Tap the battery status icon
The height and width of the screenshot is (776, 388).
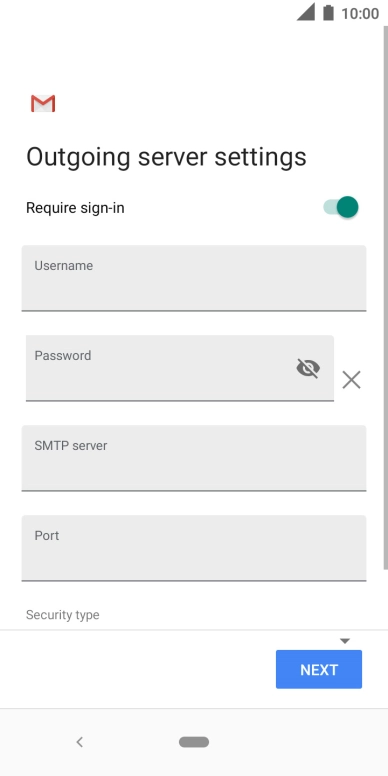(328, 13)
